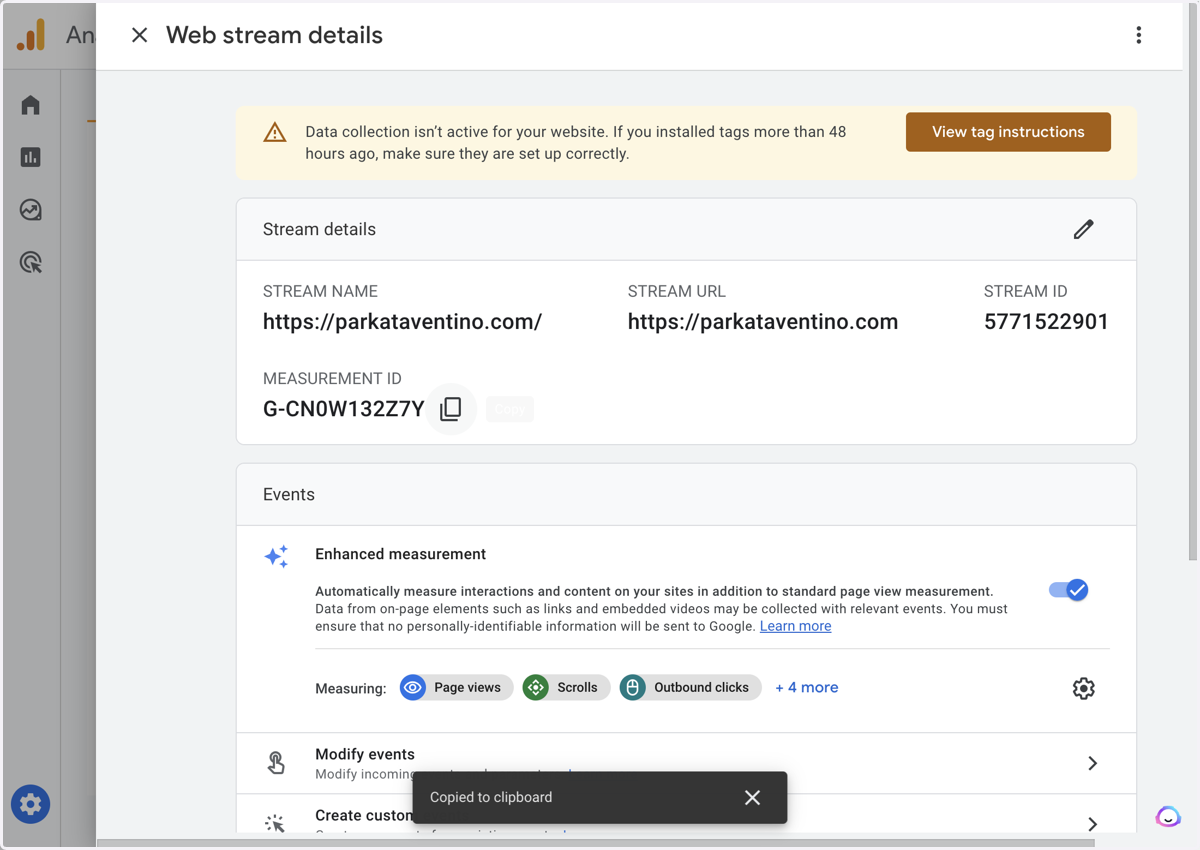
Task: Edit stream details with pencil icon
Action: (x=1083, y=229)
